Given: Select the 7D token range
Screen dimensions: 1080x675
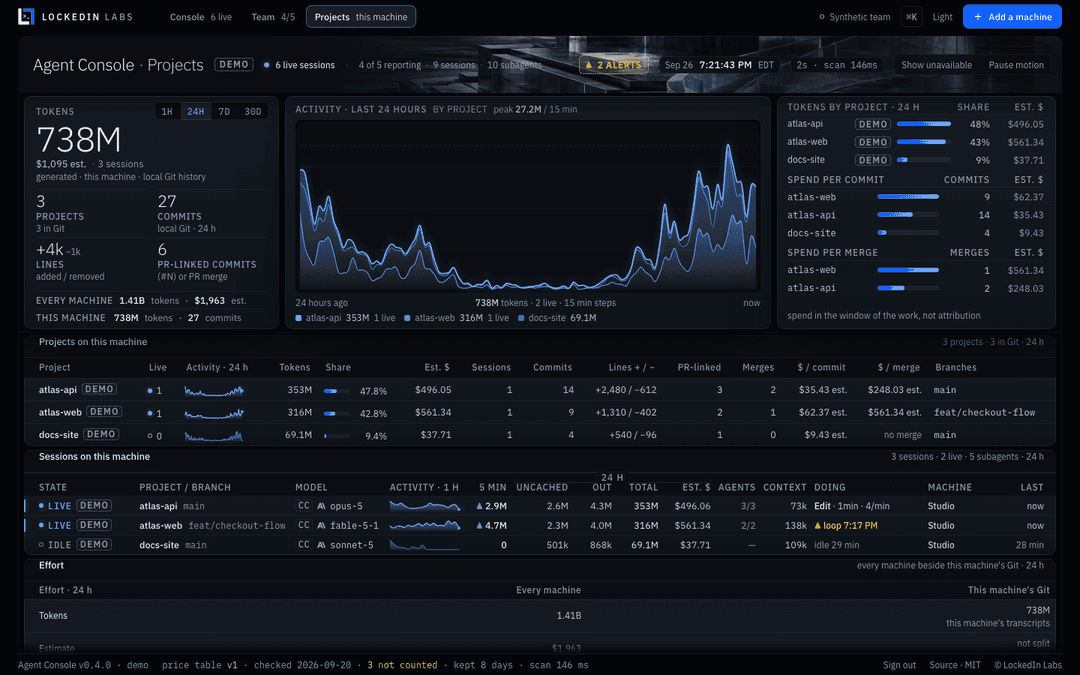Looking at the screenshot, I should pyautogui.click(x=225, y=112).
